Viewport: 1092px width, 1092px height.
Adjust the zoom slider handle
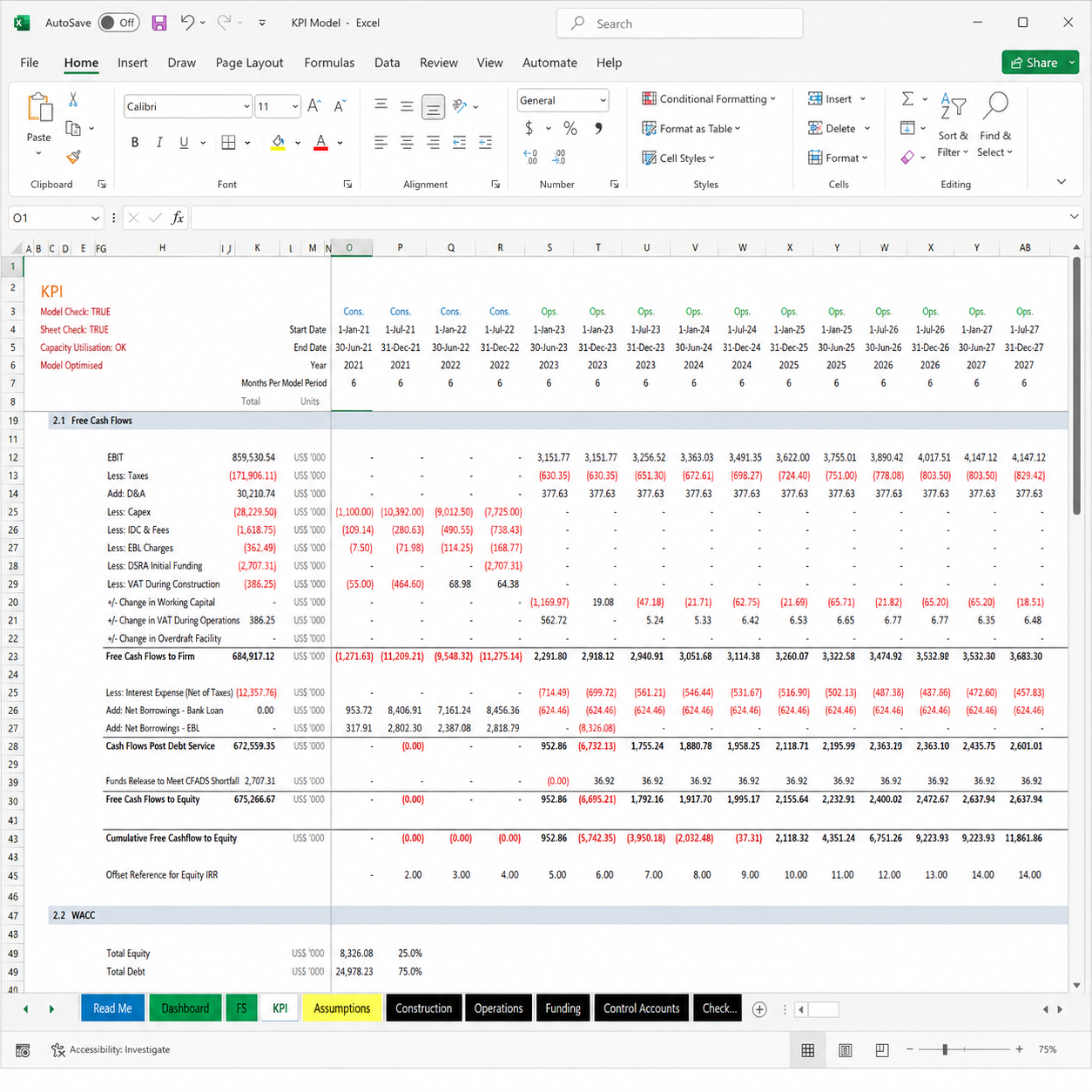pyautogui.click(x=945, y=1049)
